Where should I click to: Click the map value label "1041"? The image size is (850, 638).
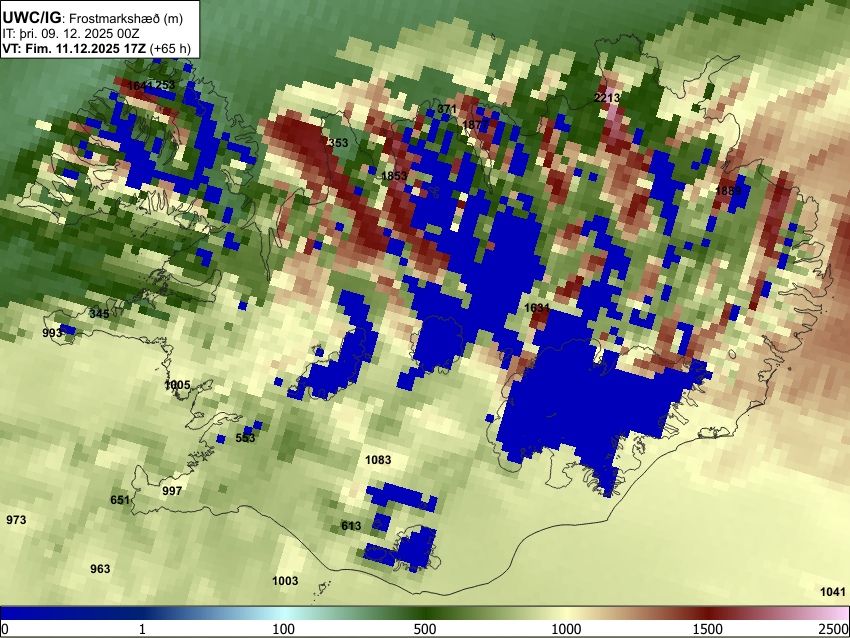833,592
